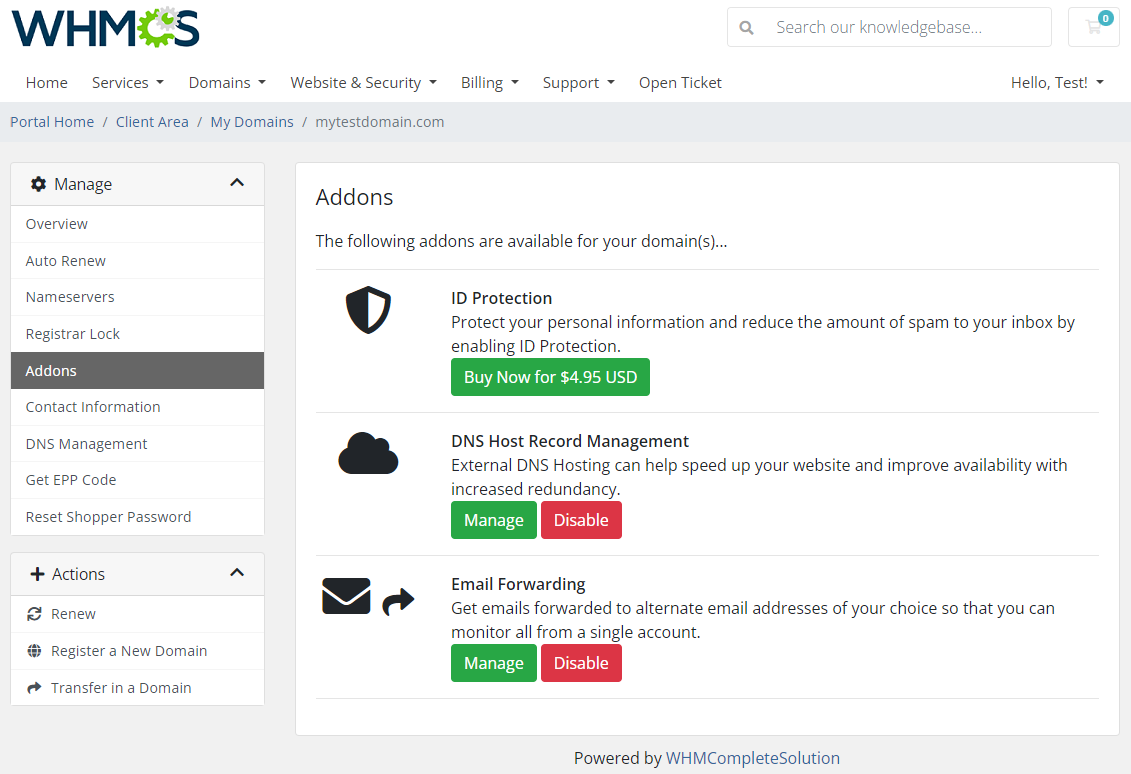1131x774 pixels.
Task: Click the globe icon next to Register a New Domain
Action: [37, 650]
